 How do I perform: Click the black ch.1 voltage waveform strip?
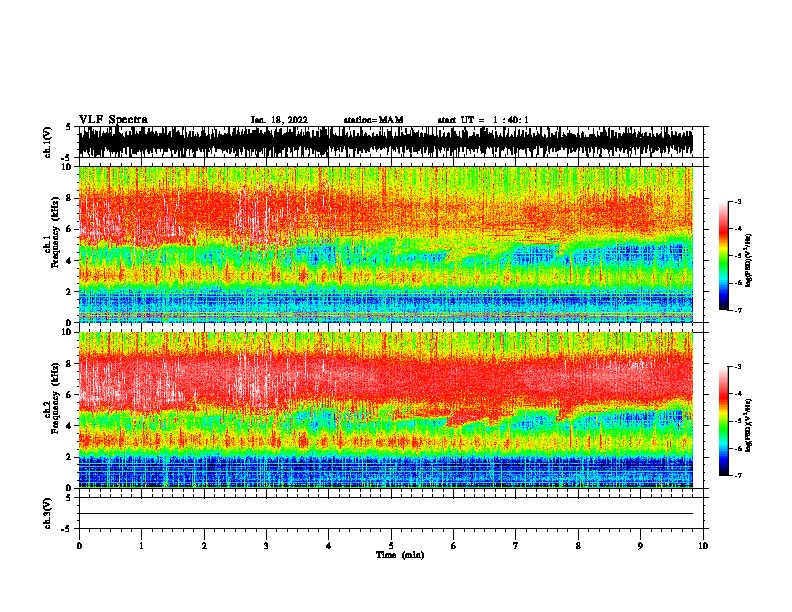pyautogui.click(x=386, y=142)
